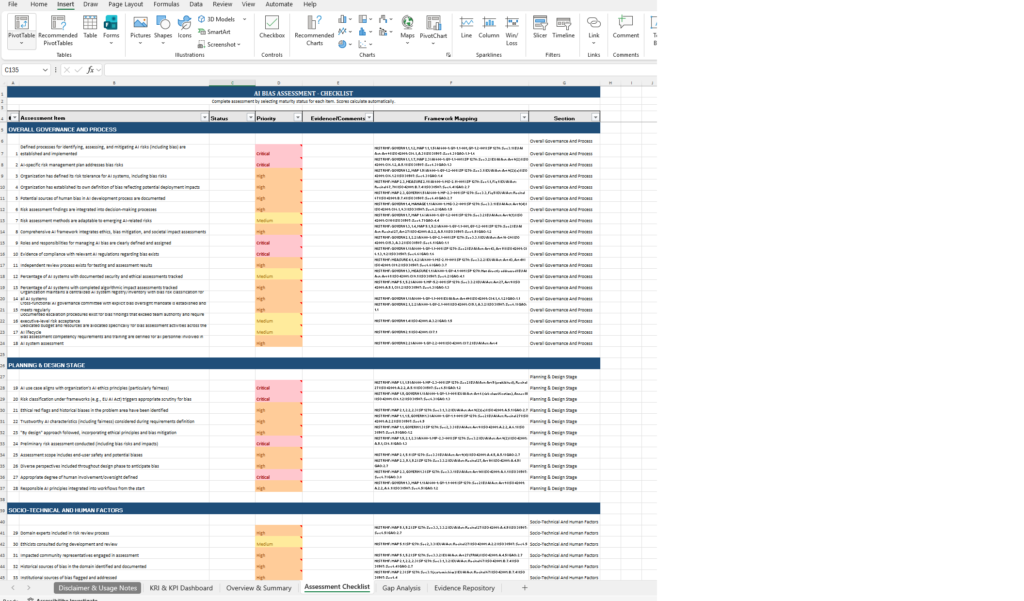This screenshot has height=601, width=1024.
Task: Open the Charts group dialog launcher
Action: tap(448, 54)
